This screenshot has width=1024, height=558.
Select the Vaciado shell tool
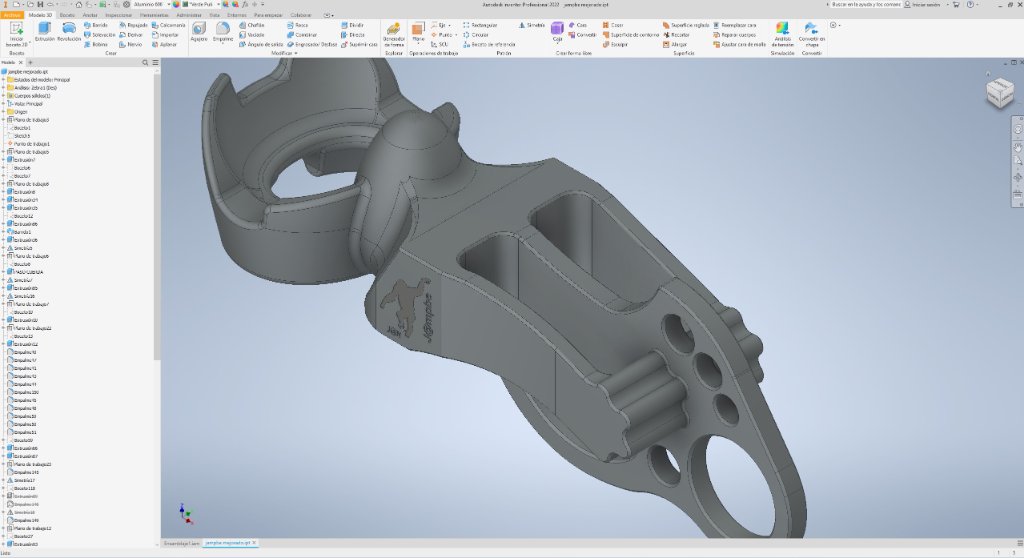click(251, 35)
